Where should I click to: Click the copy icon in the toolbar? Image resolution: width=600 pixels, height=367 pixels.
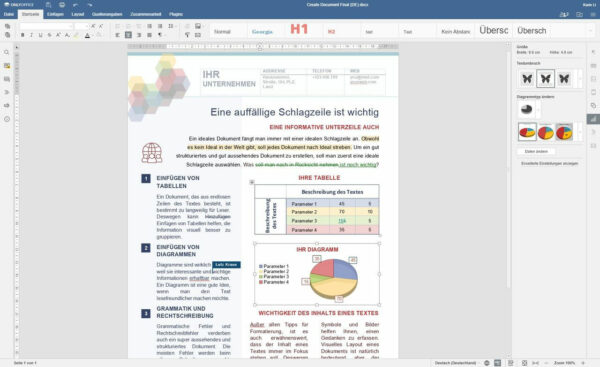pos(7,26)
